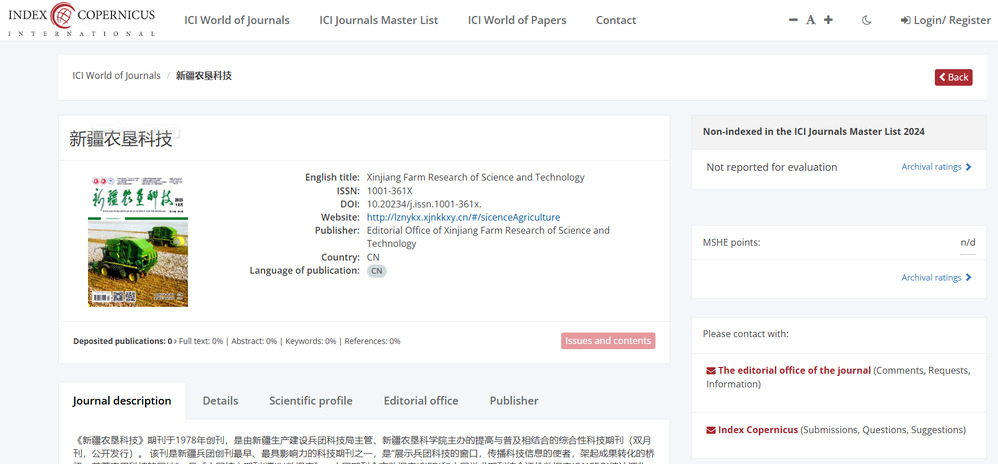Viewport: 998px width, 464px height.
Task: Switch to the Details tab
Action: tap(220, 401)
